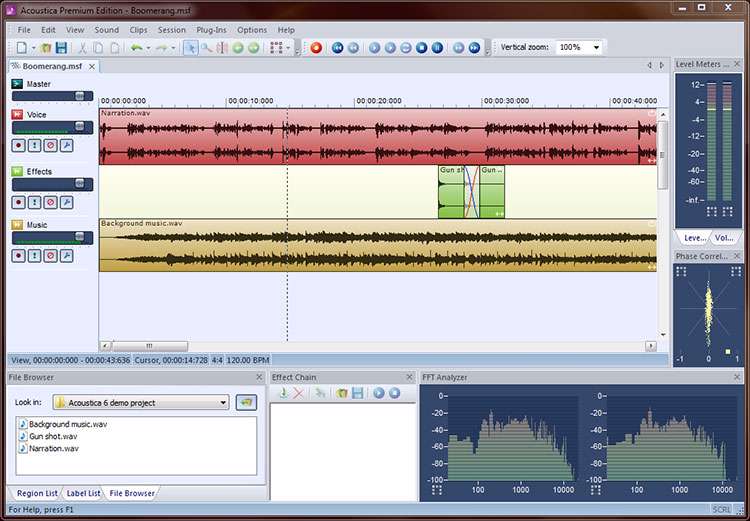The width and height of the screenshot is (750, 521).
Task: Click the Undo arrow icon
Action: pos(136,47)
